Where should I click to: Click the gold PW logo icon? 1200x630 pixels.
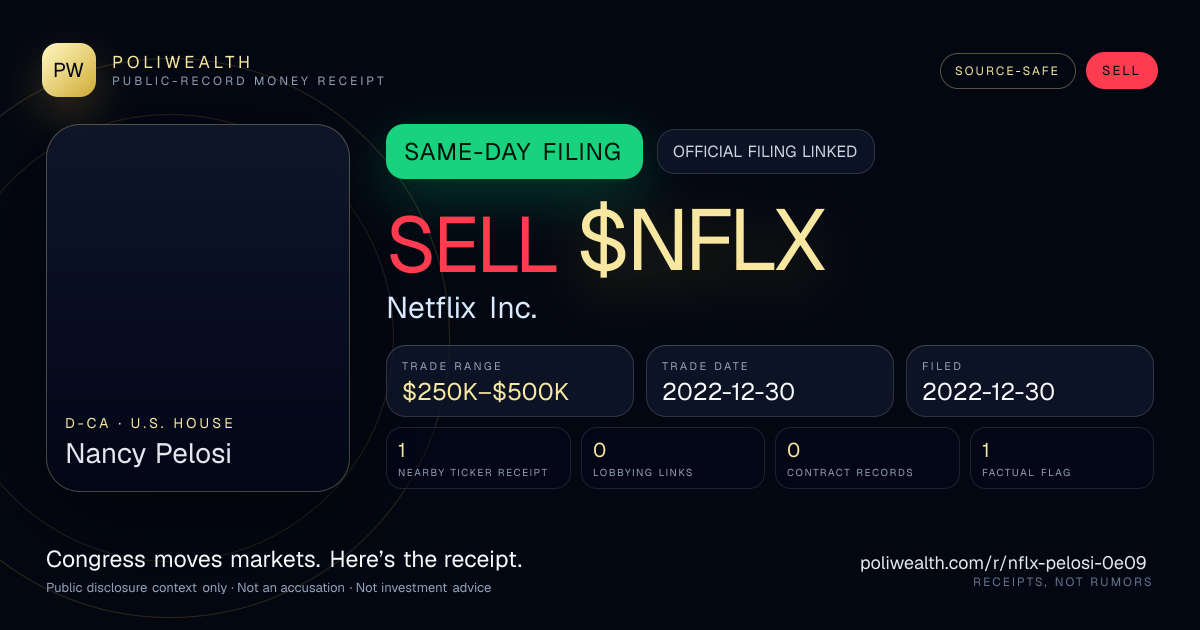pos(69,70)
